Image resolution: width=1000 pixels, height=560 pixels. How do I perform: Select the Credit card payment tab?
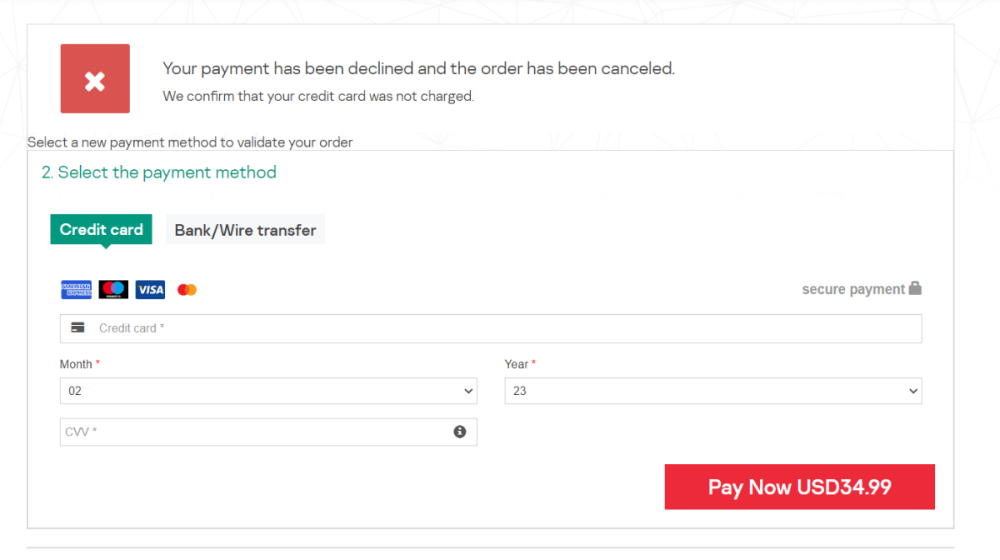[x=101, y=230]
